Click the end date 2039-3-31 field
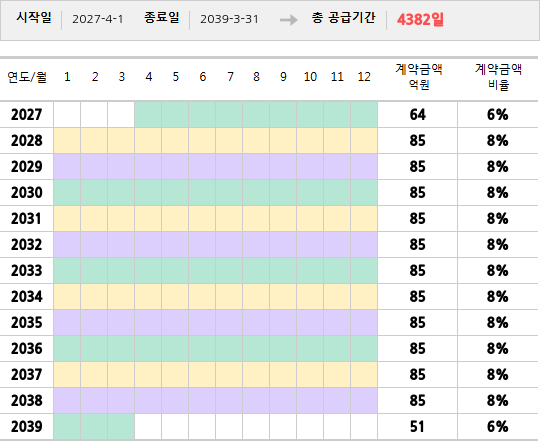The width and height of the screenshot is (550, 446). point(229,19)
